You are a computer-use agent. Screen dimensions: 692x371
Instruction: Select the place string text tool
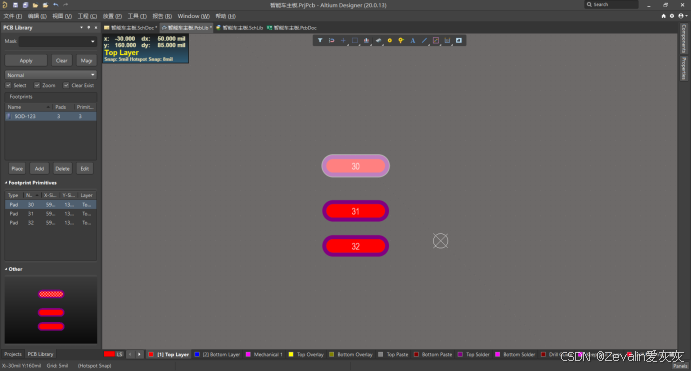point(413,41)
